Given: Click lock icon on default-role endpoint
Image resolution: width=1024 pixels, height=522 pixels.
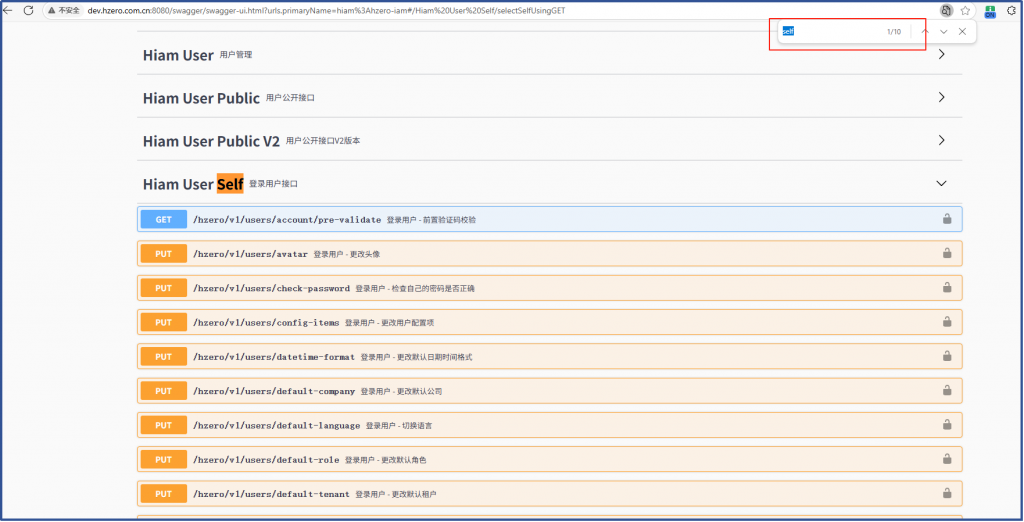Looking at the screenshot, I should tap(946, 460).
